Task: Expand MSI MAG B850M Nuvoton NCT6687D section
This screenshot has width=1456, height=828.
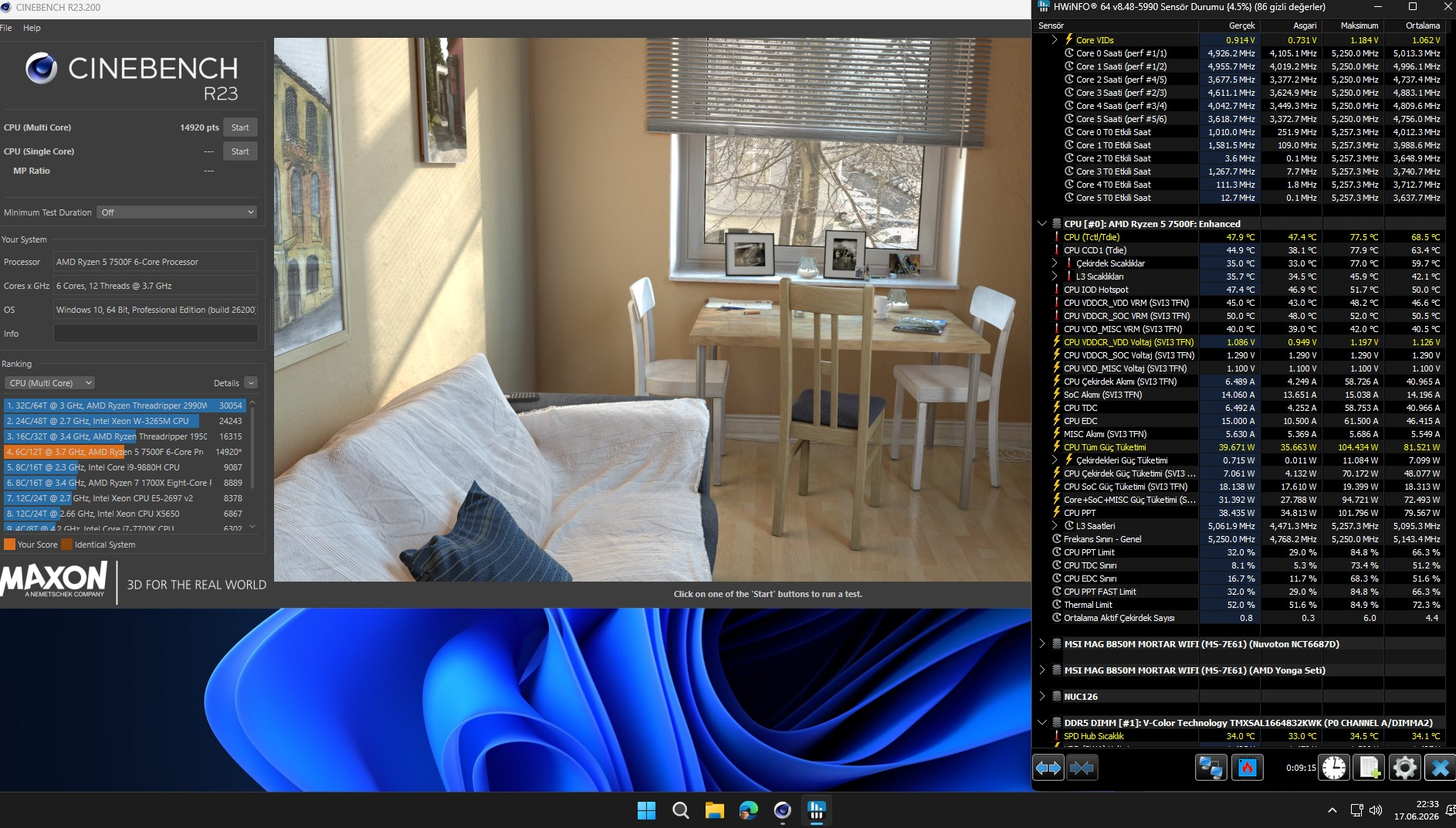Action: (1042, 644)
